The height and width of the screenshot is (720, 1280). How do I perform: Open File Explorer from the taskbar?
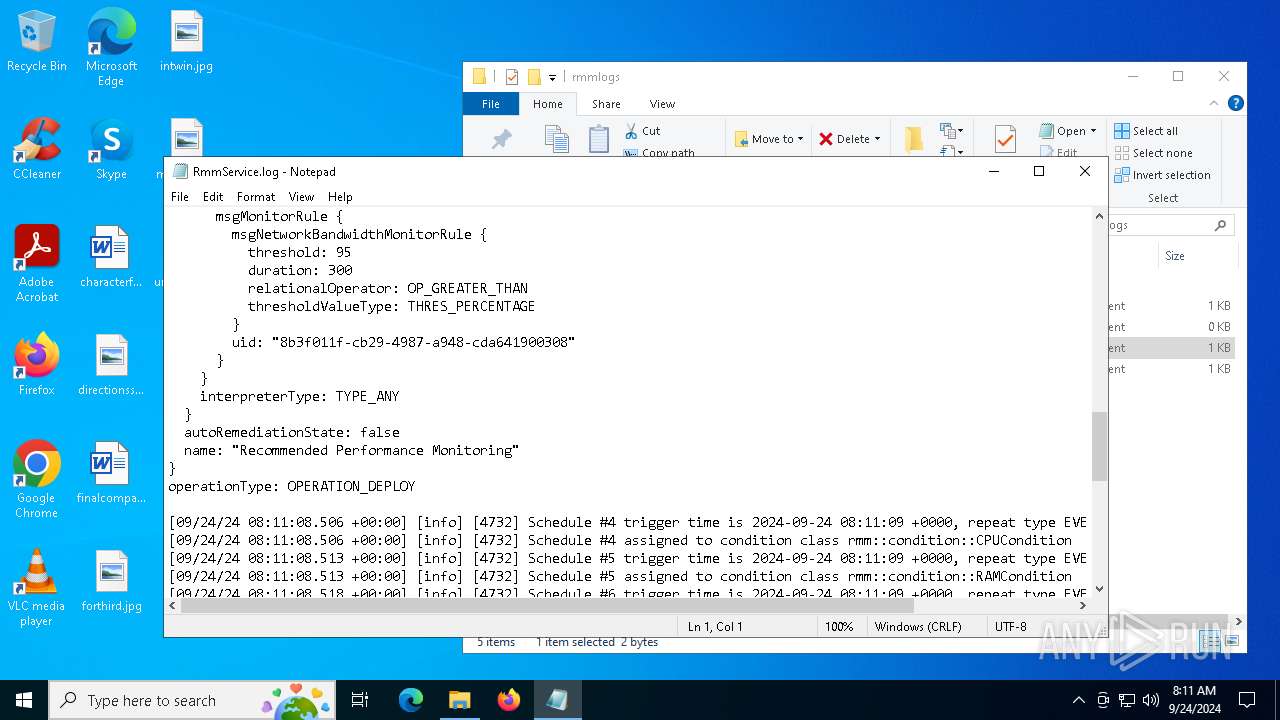point(460,700)
